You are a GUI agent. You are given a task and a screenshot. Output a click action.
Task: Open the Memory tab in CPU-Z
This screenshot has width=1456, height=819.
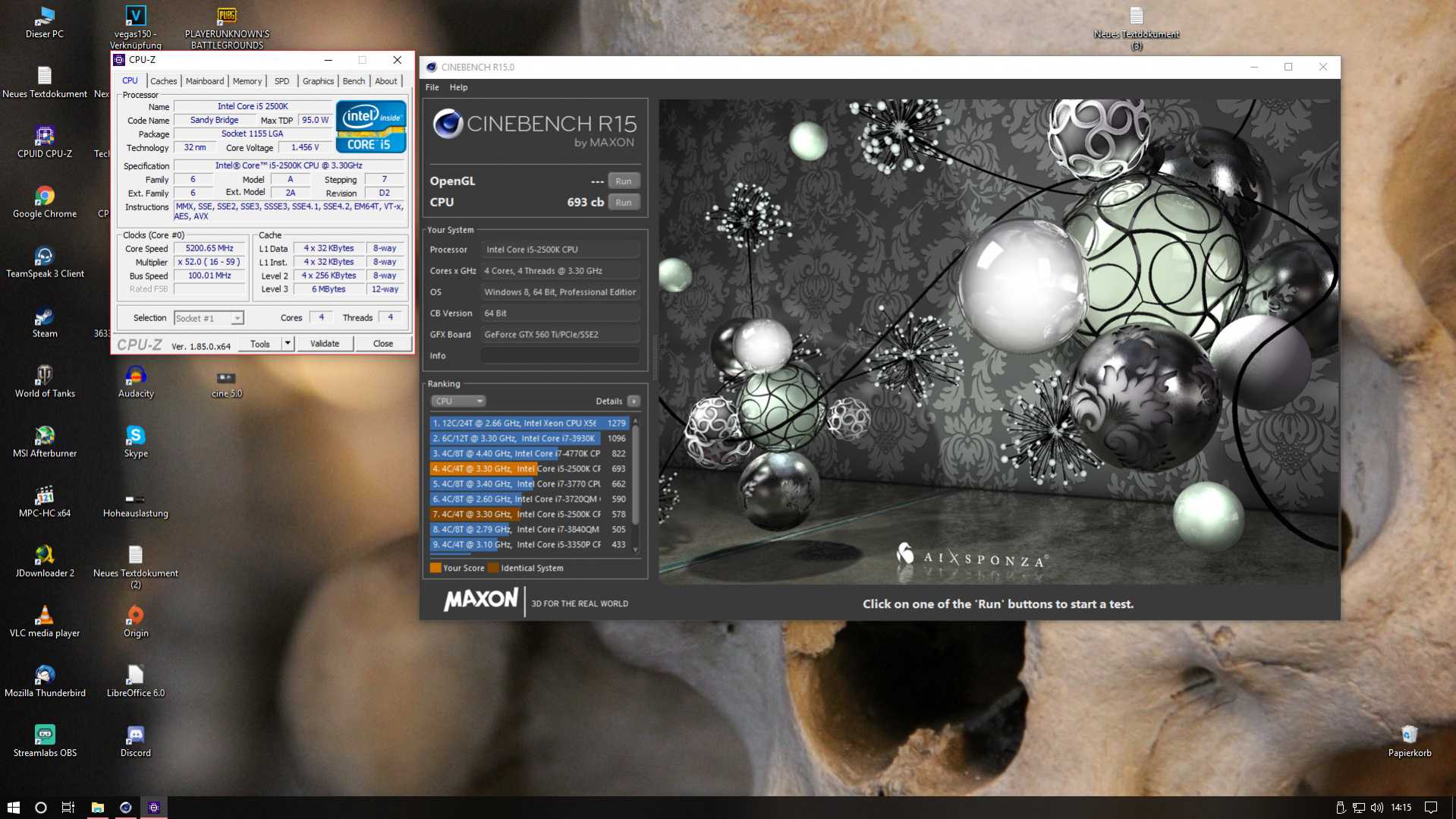click(x=247, y=81)
